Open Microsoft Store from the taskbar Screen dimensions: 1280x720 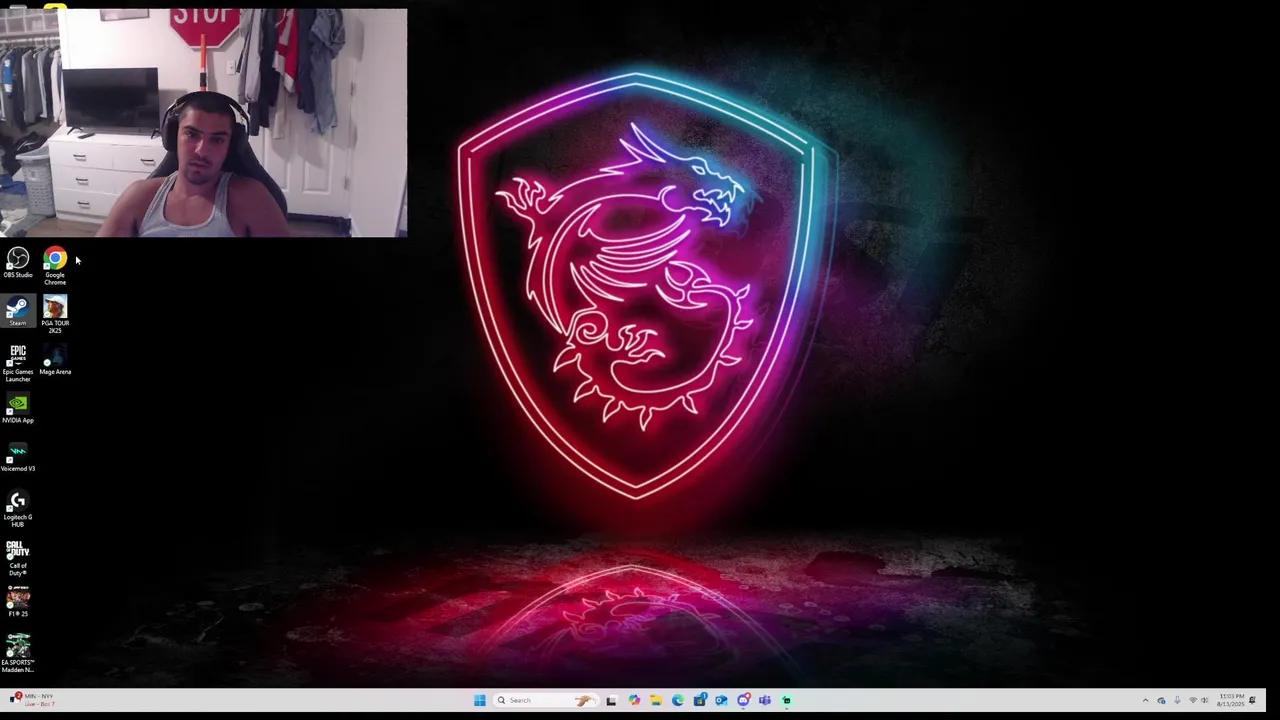point(700,700)
